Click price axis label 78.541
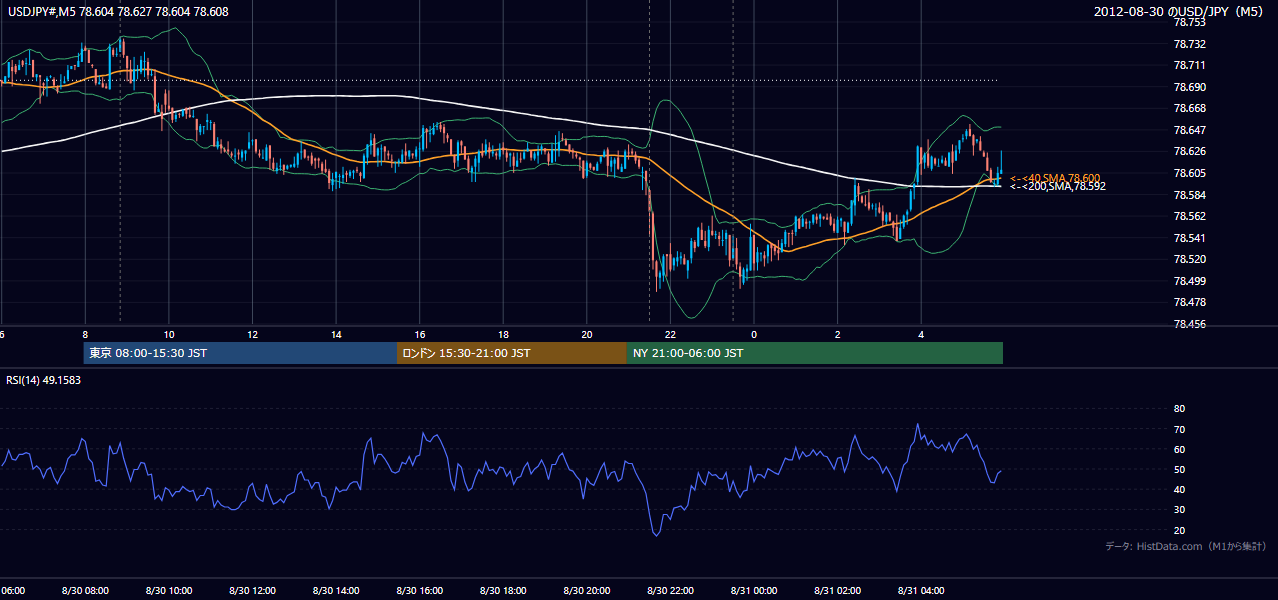This screenshot has width=1278, height=600. tap(1189, 238)
